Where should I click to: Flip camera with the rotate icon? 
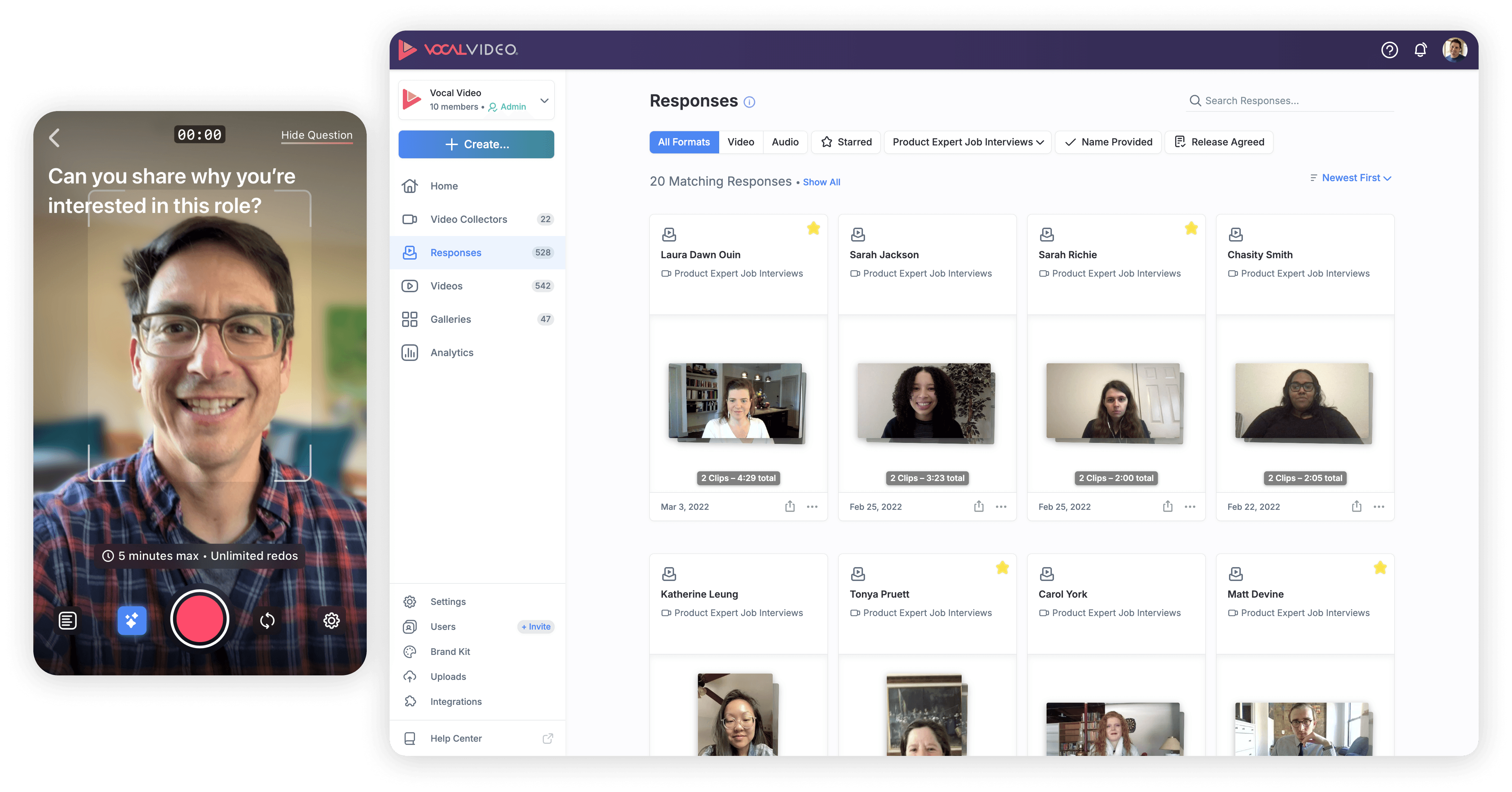[267, 620]
